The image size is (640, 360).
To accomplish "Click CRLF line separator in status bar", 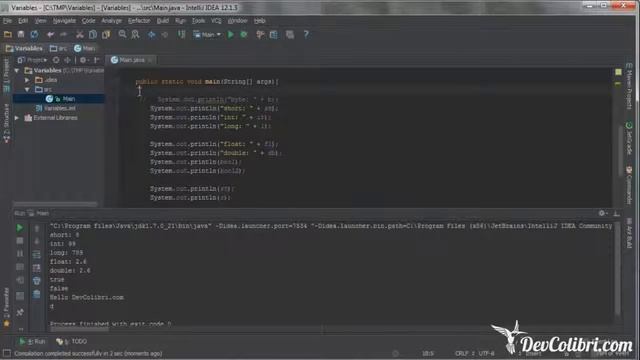I will [462, 353].
